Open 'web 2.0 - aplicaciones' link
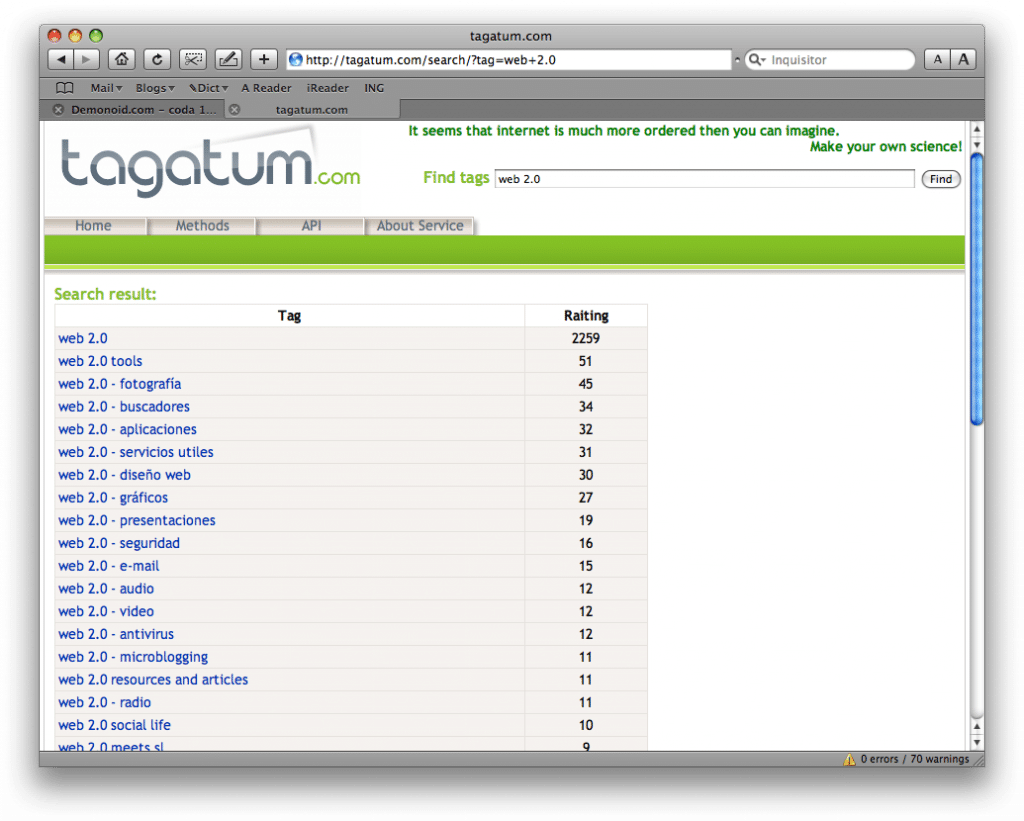The height and width of the screenshot is (821, 1024). [127, 430]
